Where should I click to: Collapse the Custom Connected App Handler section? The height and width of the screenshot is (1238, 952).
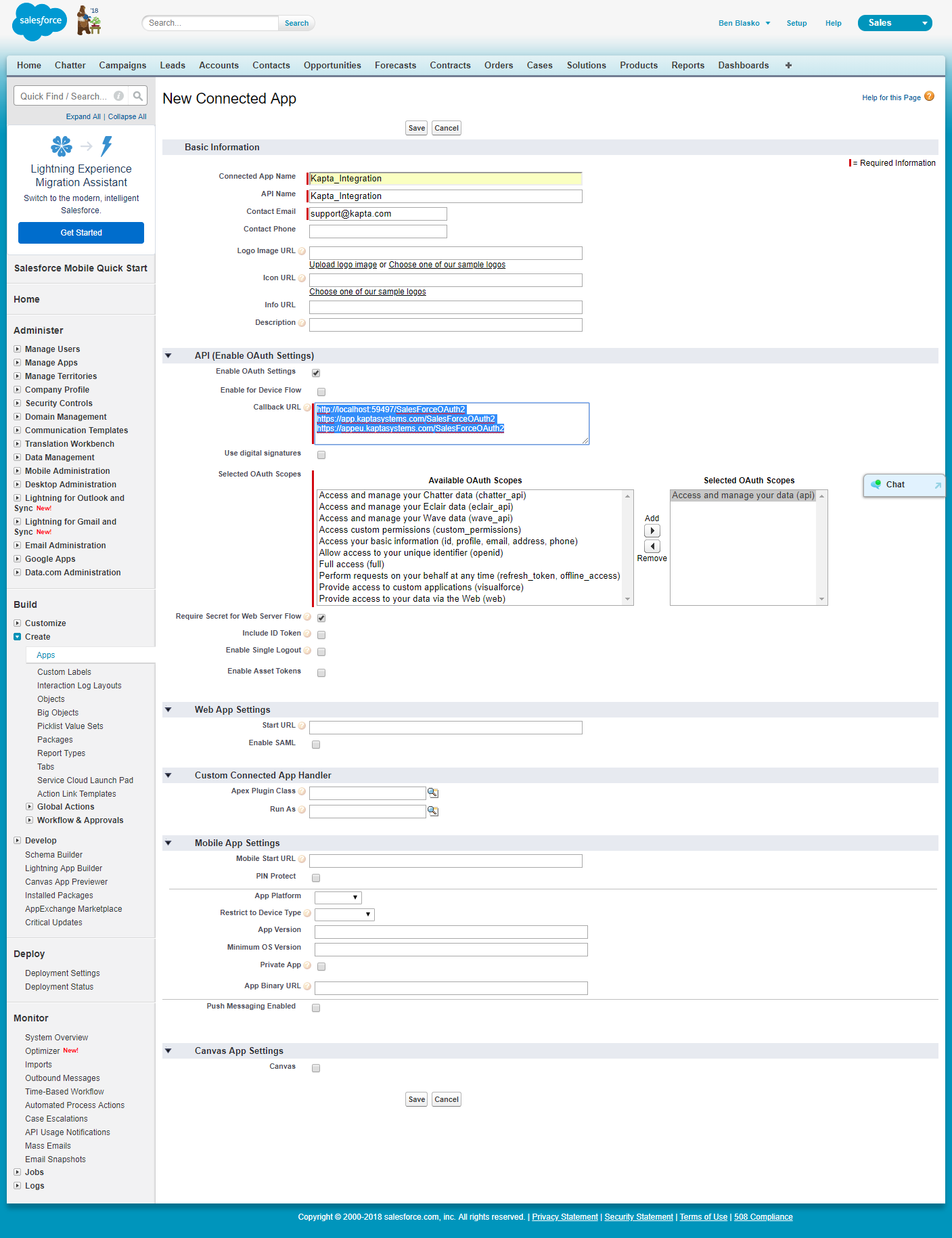tap(168, 775)
